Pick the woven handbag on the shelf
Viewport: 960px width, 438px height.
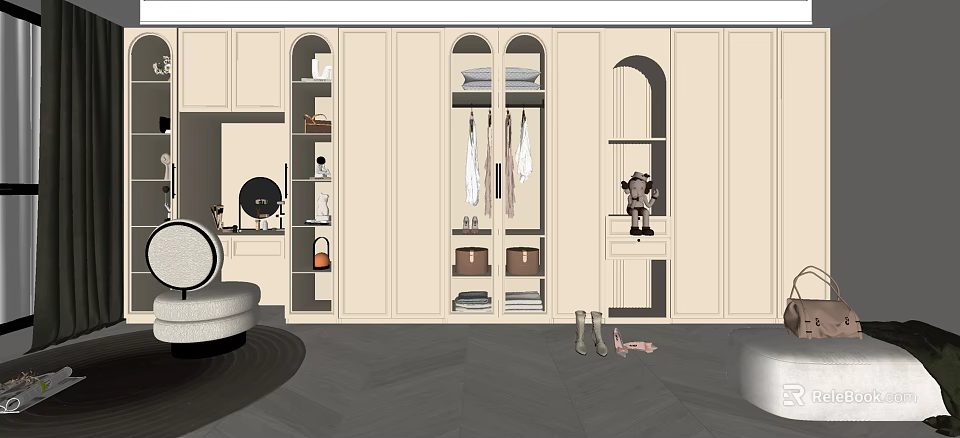[317, 124]
